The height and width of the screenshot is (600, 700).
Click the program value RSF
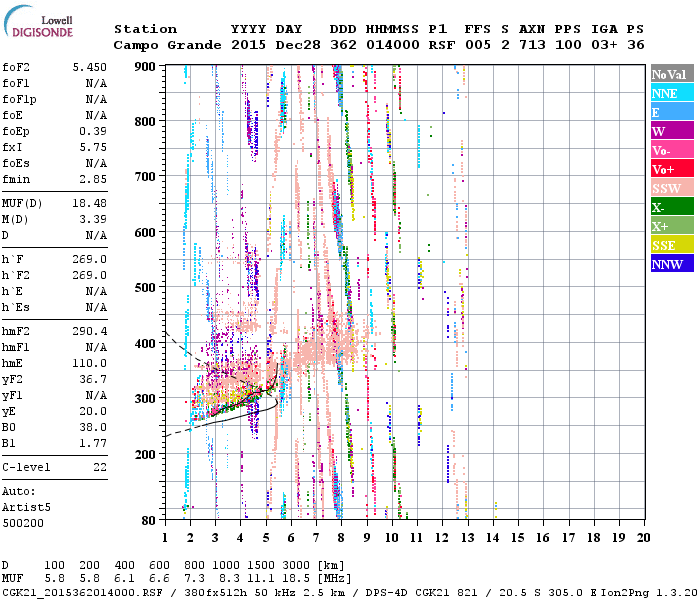(442, 45)
